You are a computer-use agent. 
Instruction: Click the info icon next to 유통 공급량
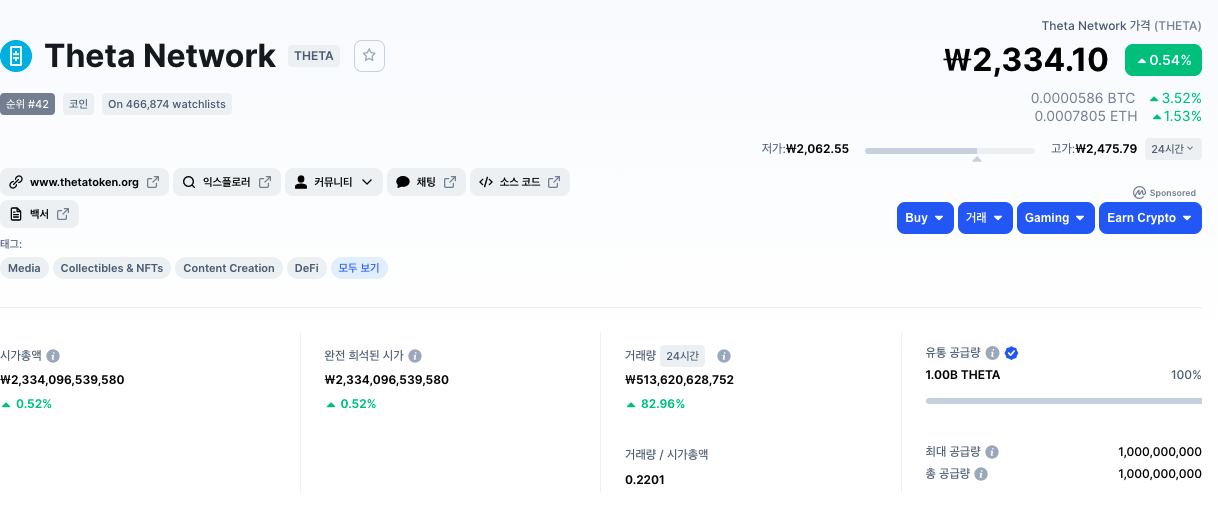click(992, 353)
